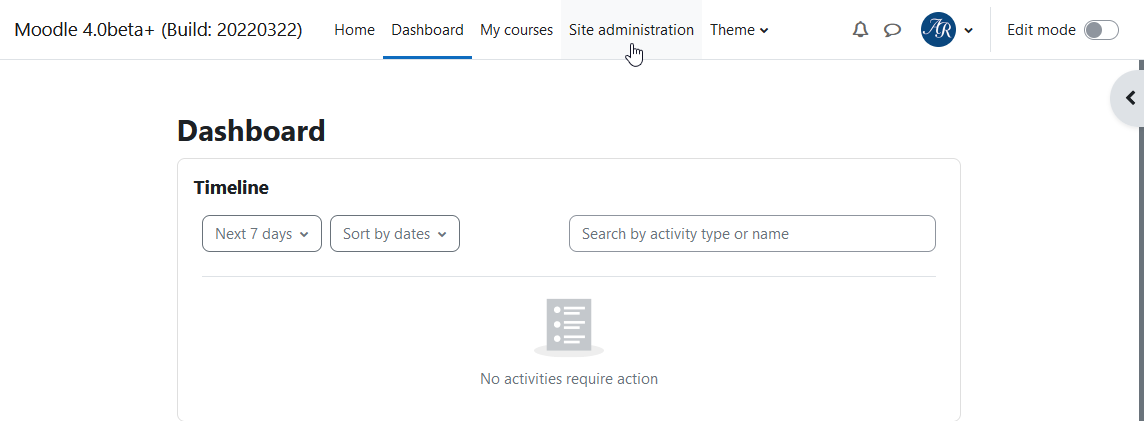Focus the Search by activity type field
1144x421 pixels.
752,233
